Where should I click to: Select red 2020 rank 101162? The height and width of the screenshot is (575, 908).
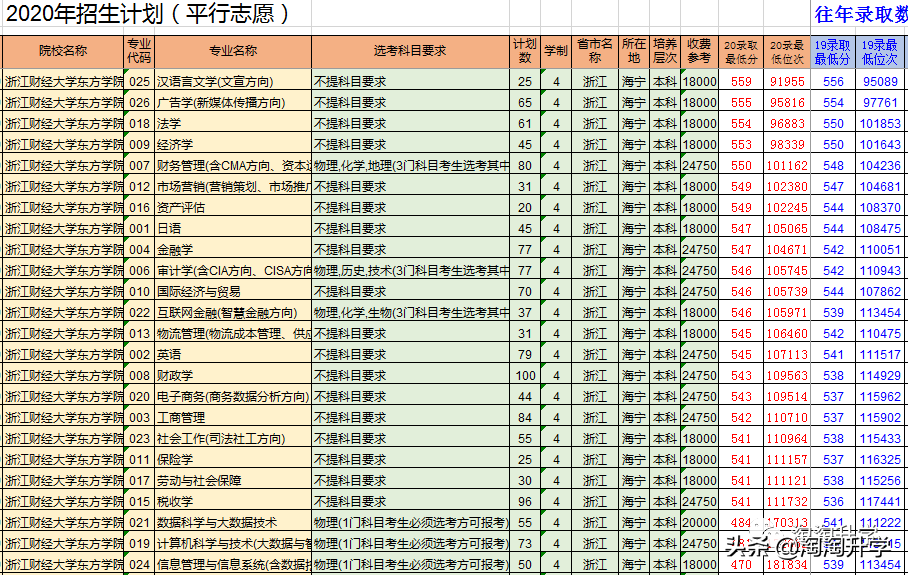(787, 166)
